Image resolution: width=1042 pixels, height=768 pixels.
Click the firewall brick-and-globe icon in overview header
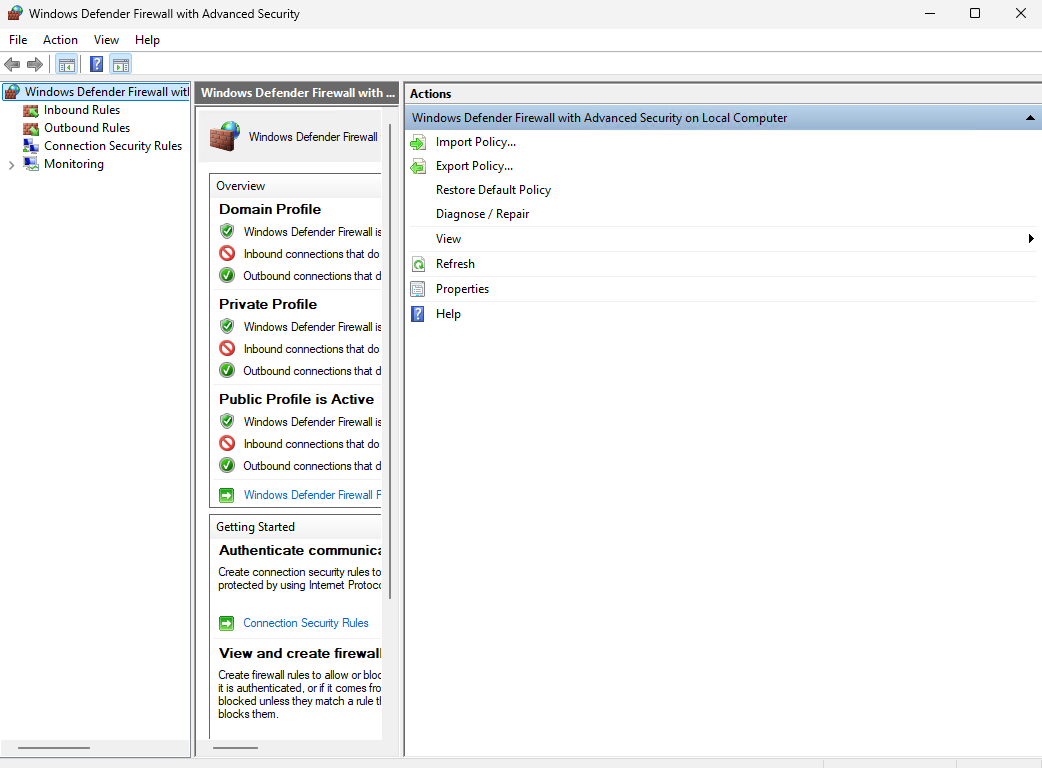click(x=225, y=136)
